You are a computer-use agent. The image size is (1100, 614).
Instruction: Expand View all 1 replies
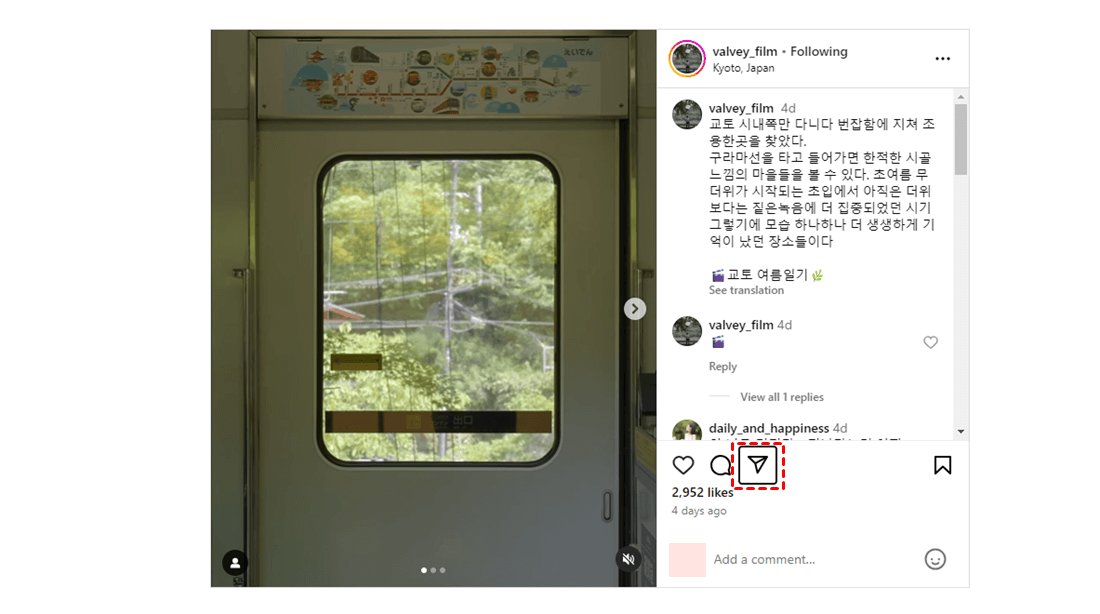pos(782,397)
